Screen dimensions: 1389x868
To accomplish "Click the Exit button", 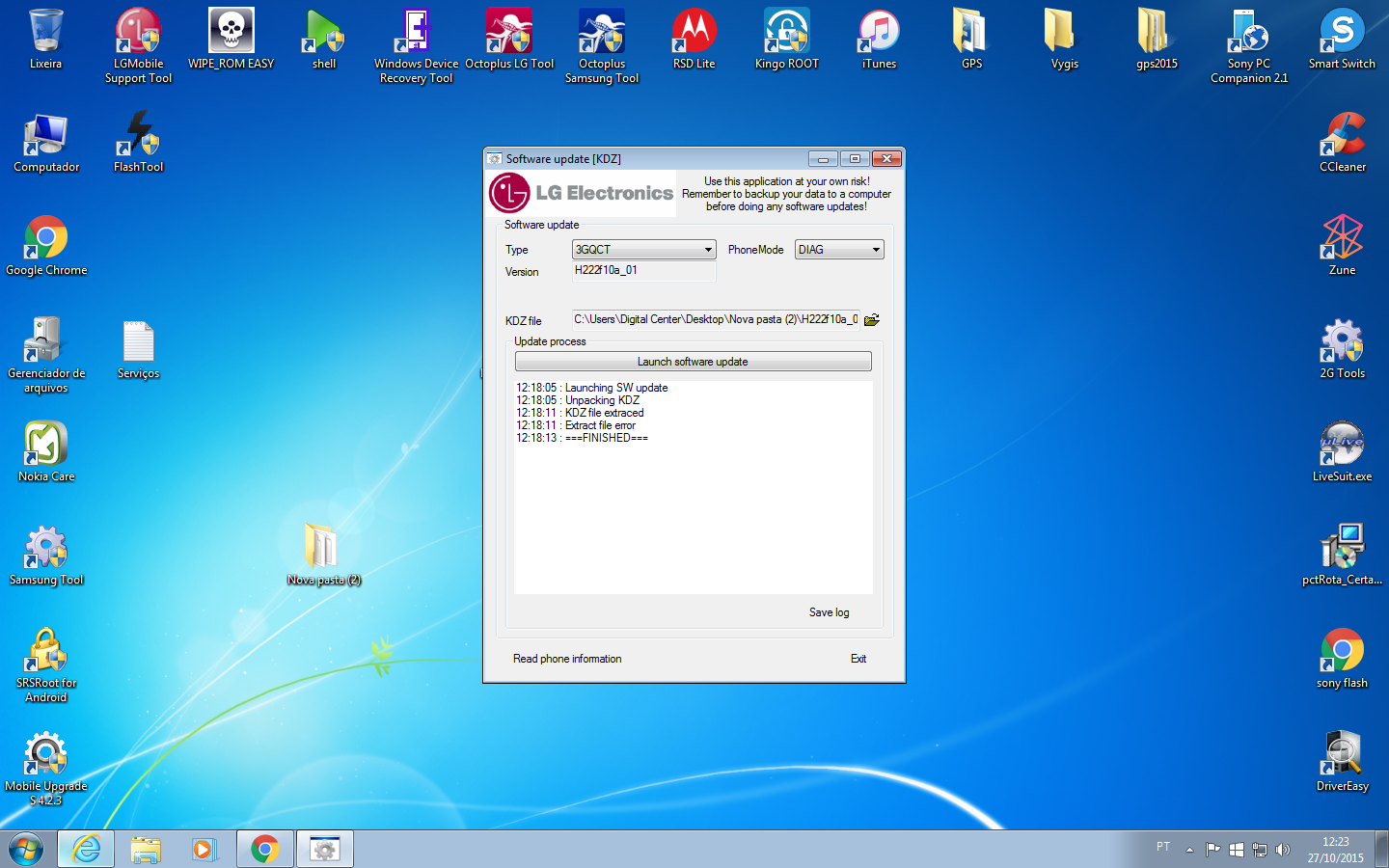I will [x=858, y=659].
